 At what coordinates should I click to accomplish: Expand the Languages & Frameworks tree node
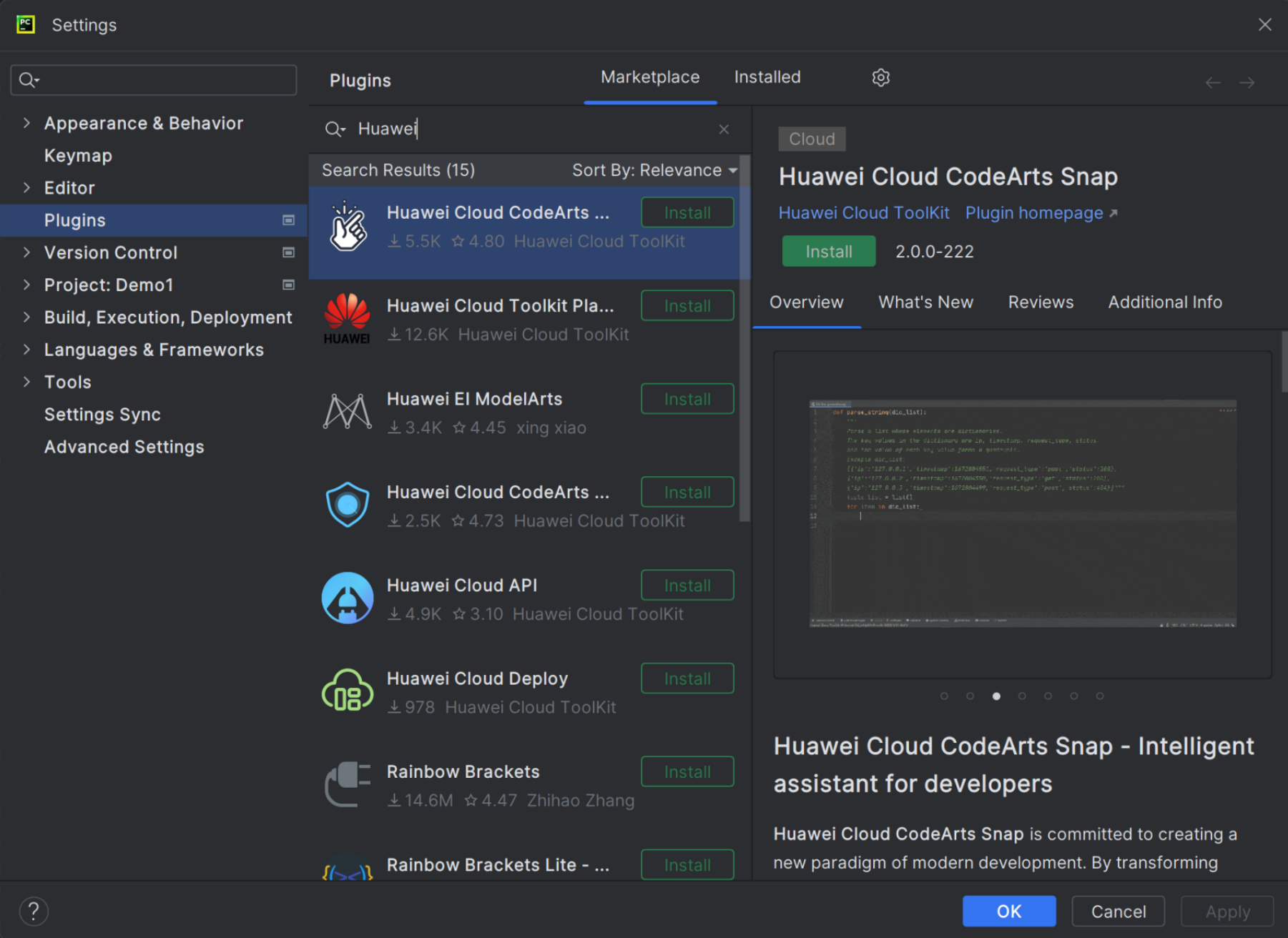click(26, 350)
